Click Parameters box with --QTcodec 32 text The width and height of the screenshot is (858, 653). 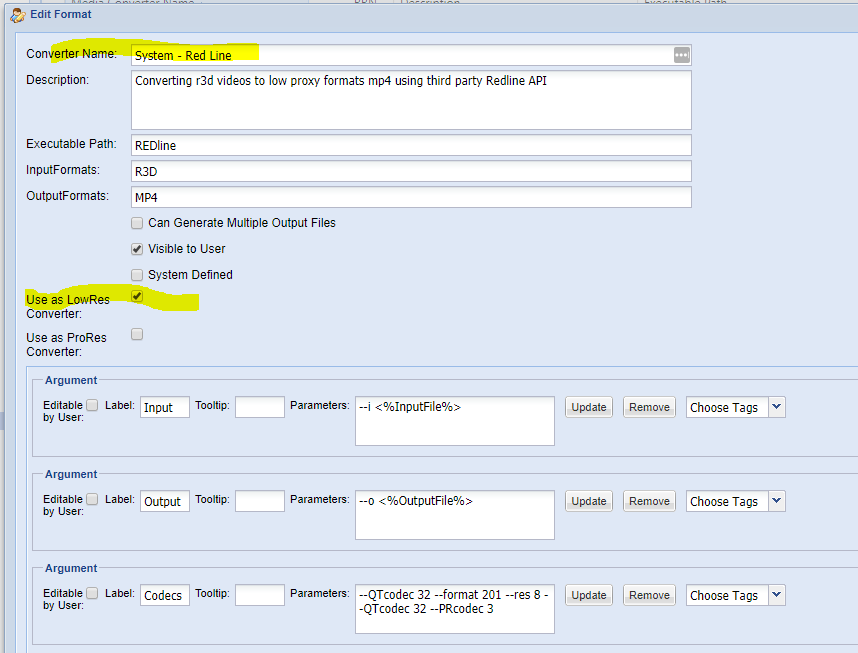click(455, 609)
